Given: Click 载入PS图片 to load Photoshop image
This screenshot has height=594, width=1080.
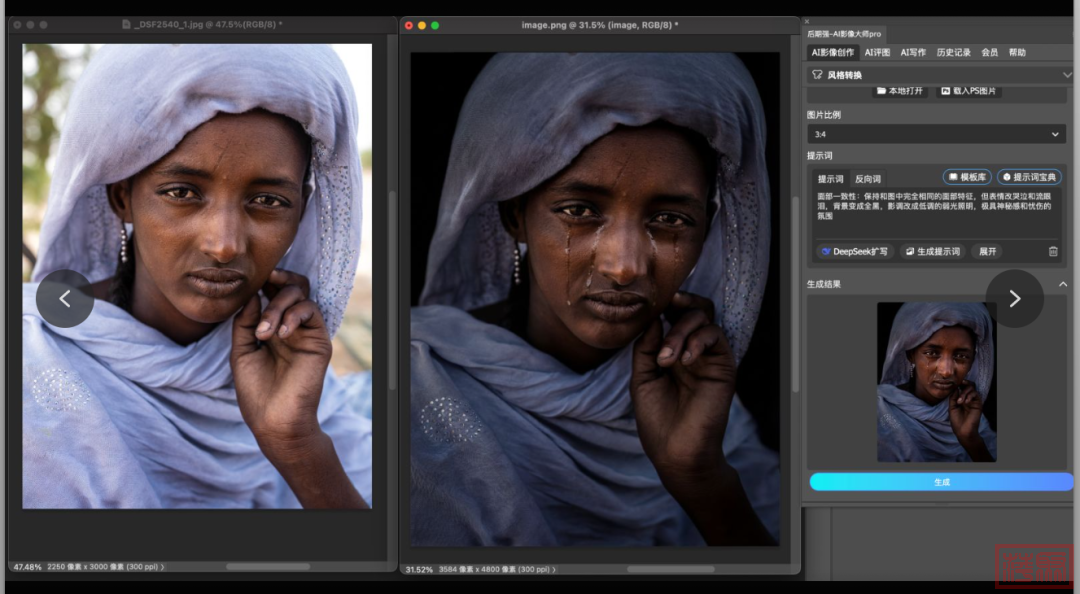Looking at the screenshot, I should 968,91.
